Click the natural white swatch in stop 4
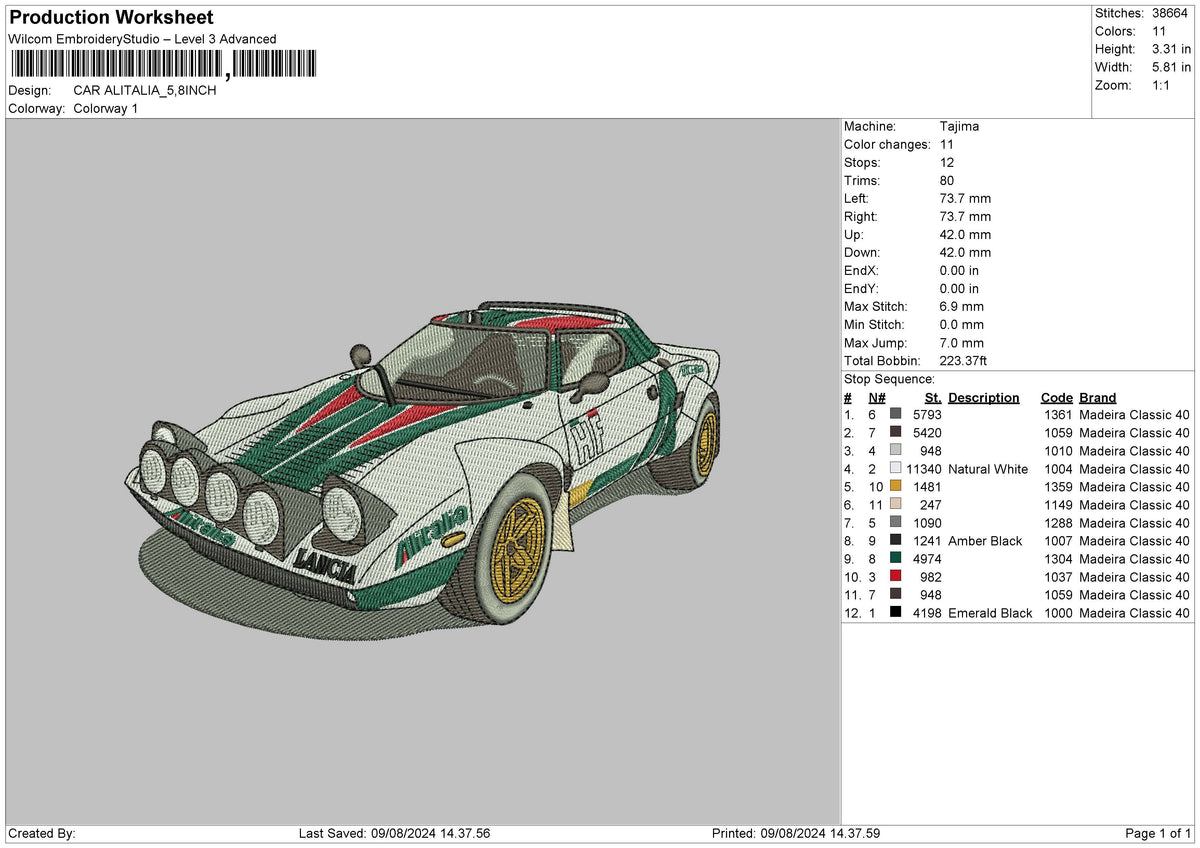The height and width of the screenshot is (848, 1200). (x=895, y=468)
